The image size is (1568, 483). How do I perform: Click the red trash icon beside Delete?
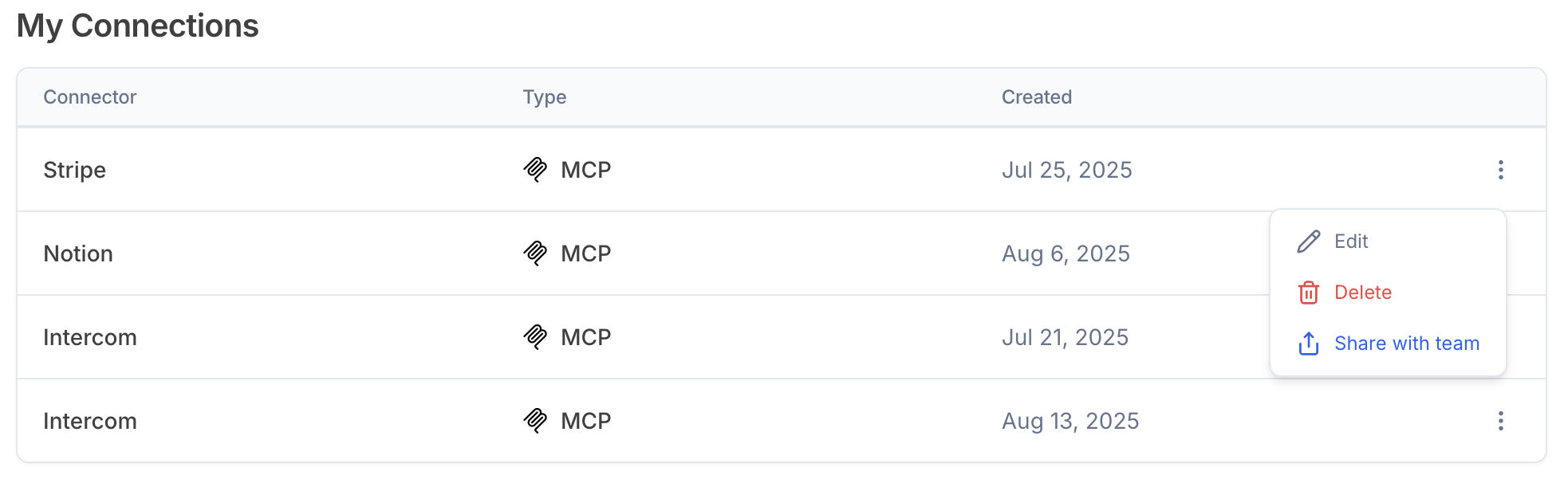tap(1308, 292)
